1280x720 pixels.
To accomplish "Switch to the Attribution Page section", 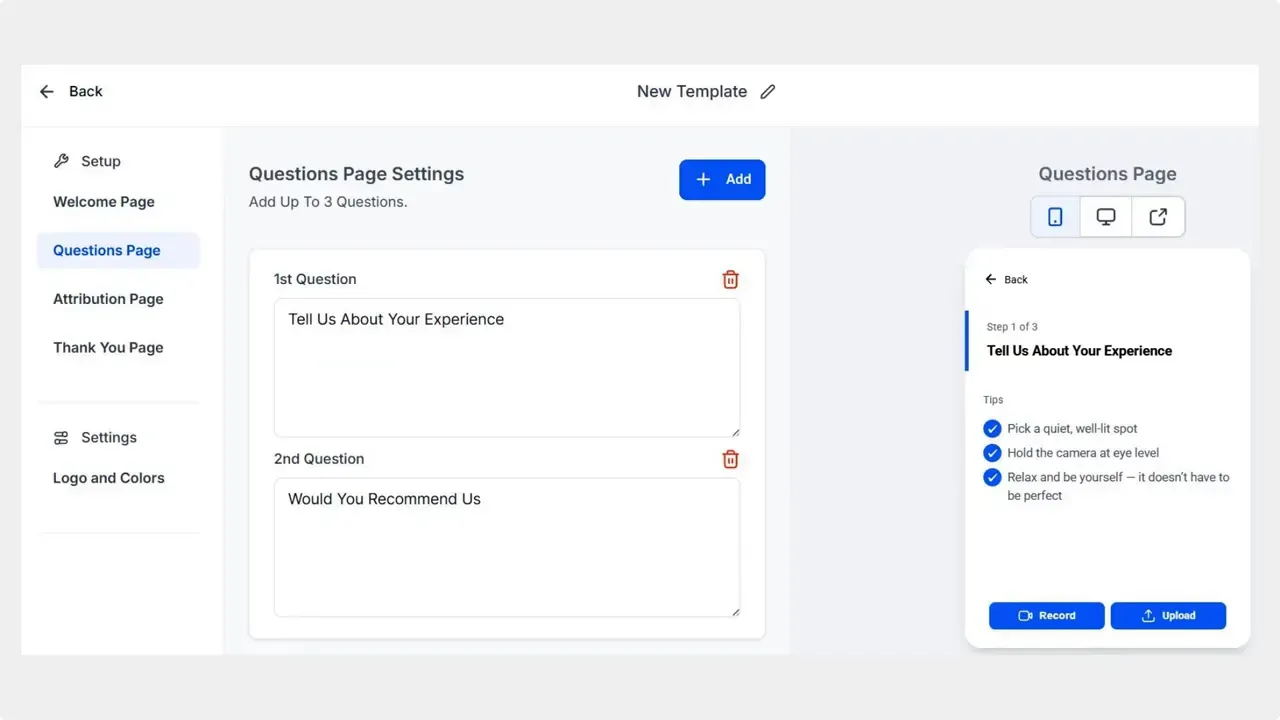I will coord(108,299).
